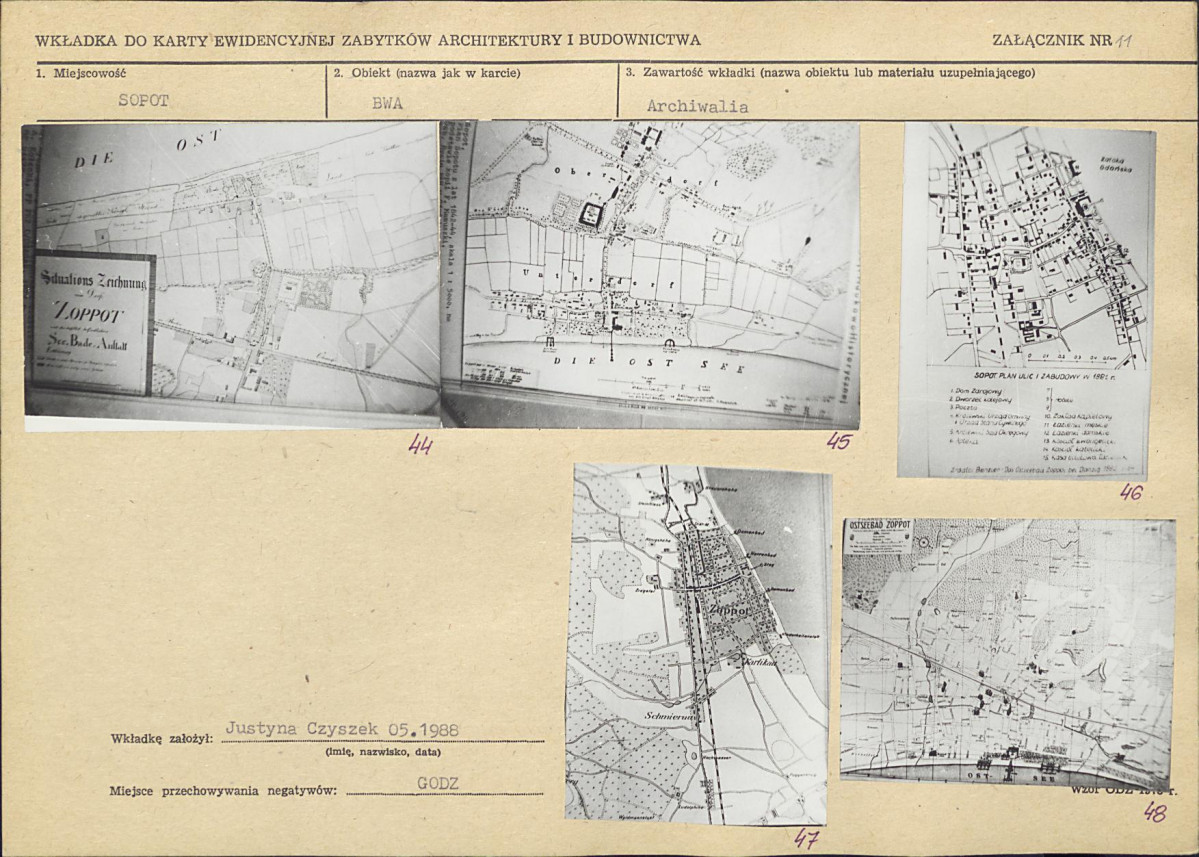The width and height of the screenshot is (1199, 857).
Task: Click the Situations Zeichnung Zoppot title card
Action: (93, 323)
